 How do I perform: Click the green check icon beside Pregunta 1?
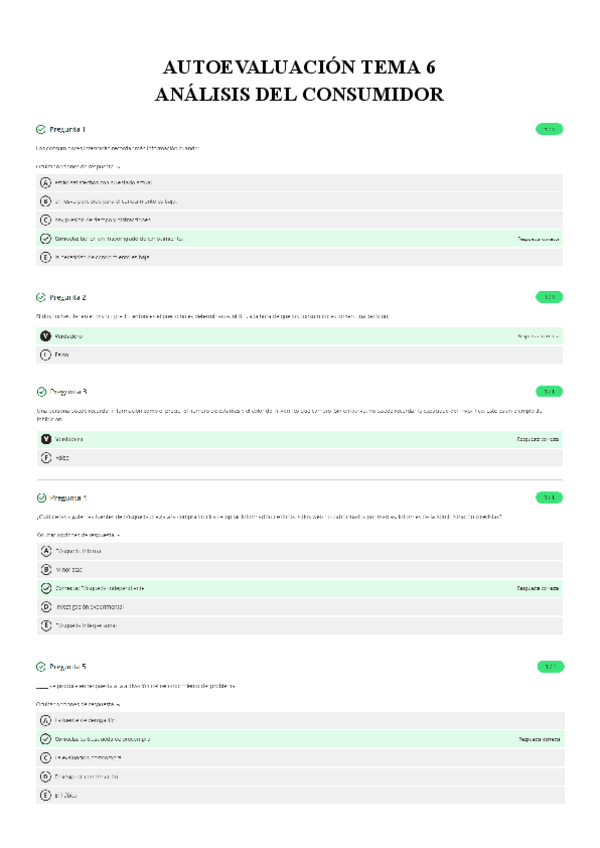coord(40,129)
